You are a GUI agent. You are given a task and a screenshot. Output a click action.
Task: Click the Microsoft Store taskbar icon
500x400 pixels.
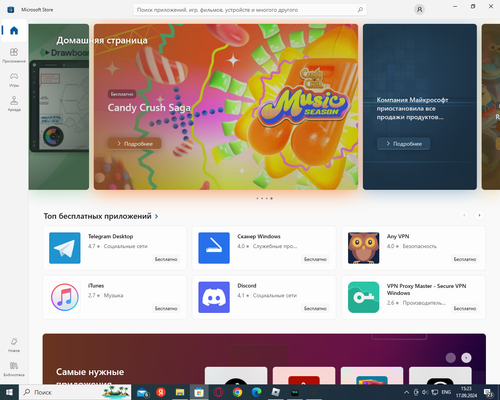click(x=199, y=392)
